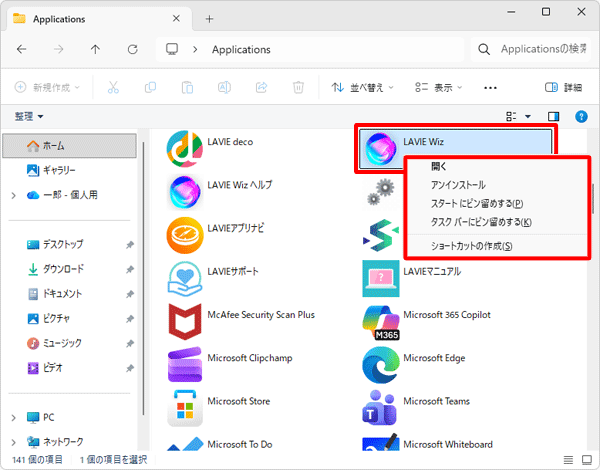Click the rename toolbar icon
The height and width of the screenshot is (470, 600).
[x=224, y=88]
